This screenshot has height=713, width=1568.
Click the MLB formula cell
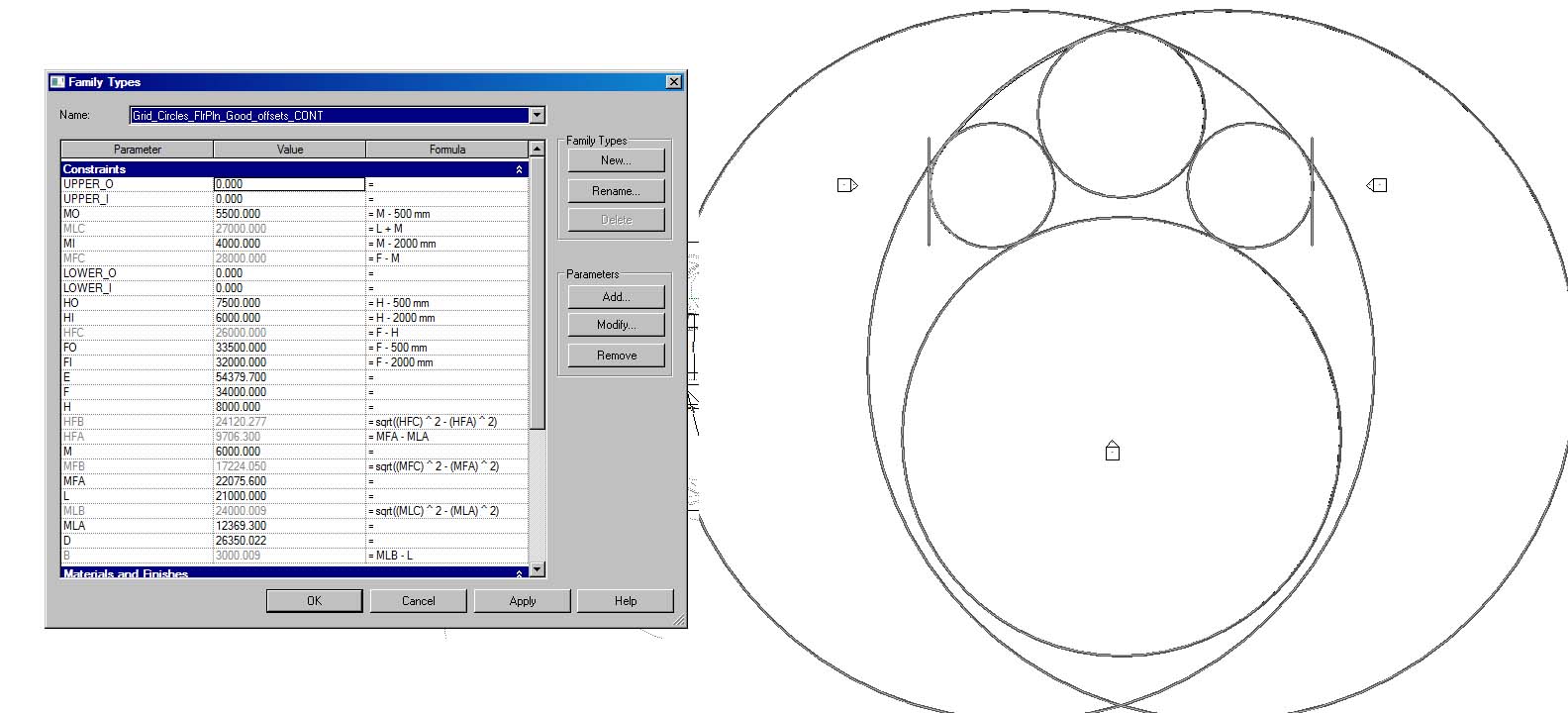pyautogui.click(x=447, y=511)
